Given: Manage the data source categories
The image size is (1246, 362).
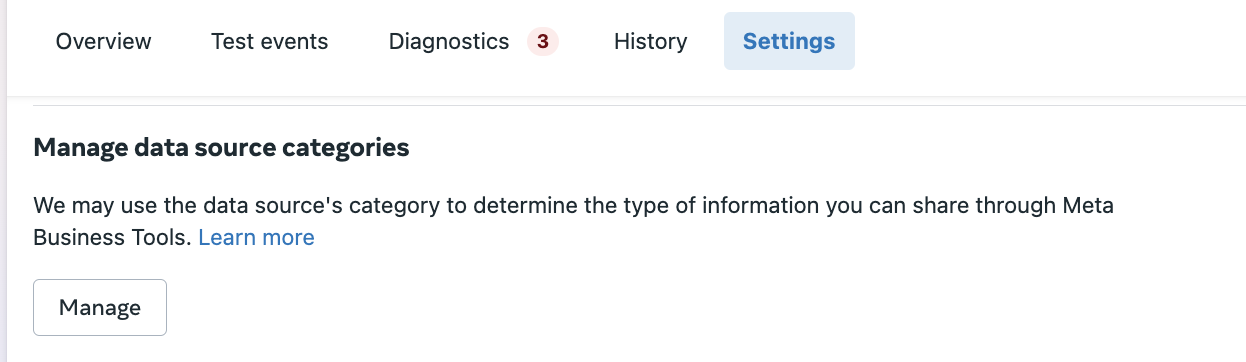Looking at the screenshot, I should [x=100, y=307].
